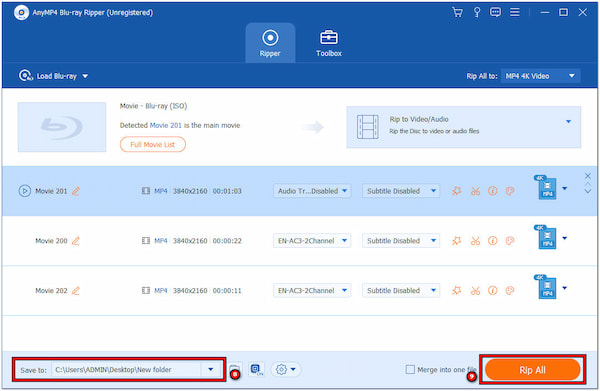Viewport: 600px width, 391px height.
Task: Select the Movie 200 row title
Action: coord(51,241)
